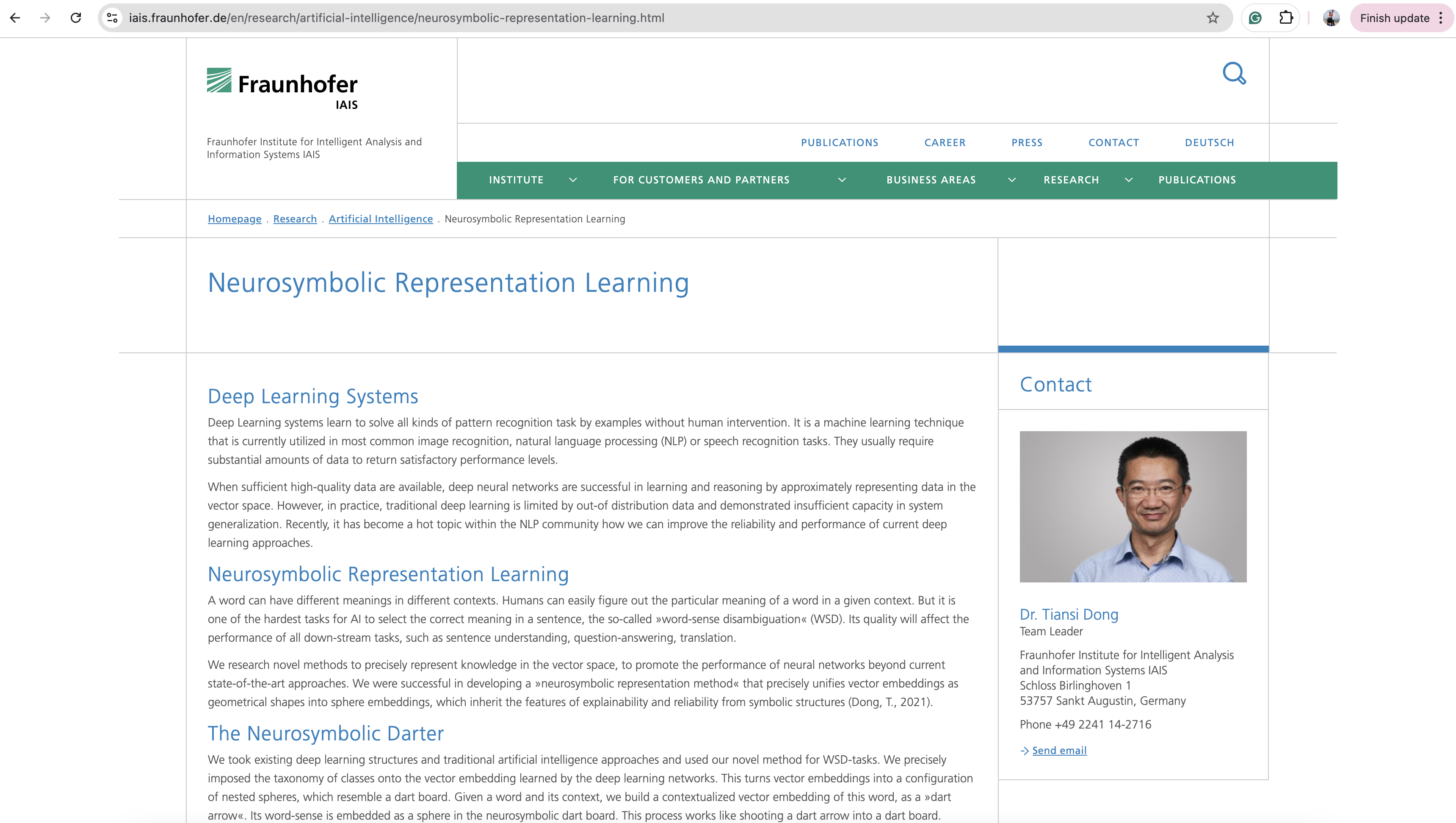This screenshot has height=823, width=1456.
Task: Click Dr. Tiansi Dong's portrait photo
Action: [x=1133, y=507]
